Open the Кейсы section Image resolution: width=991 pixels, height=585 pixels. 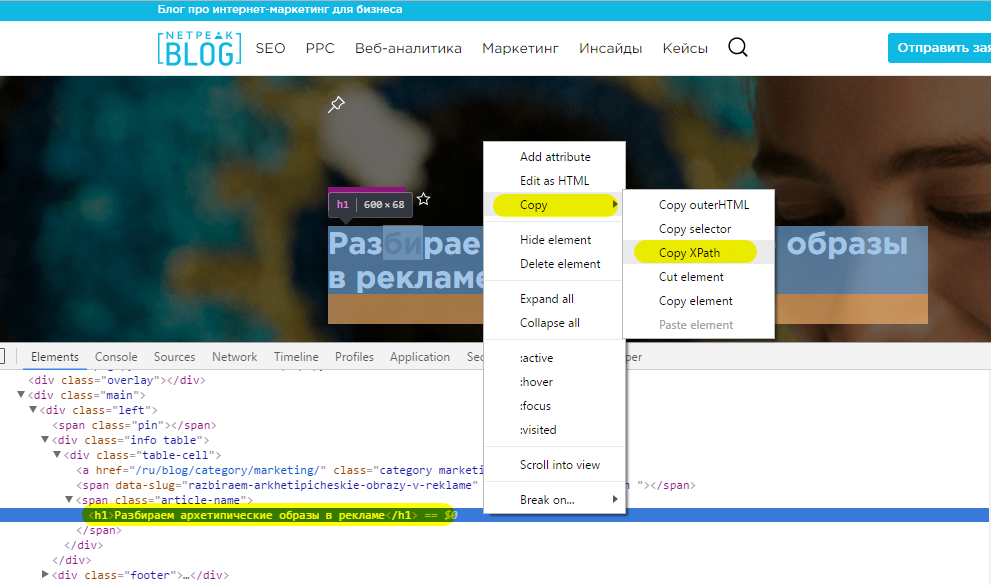tap(685, 48)
